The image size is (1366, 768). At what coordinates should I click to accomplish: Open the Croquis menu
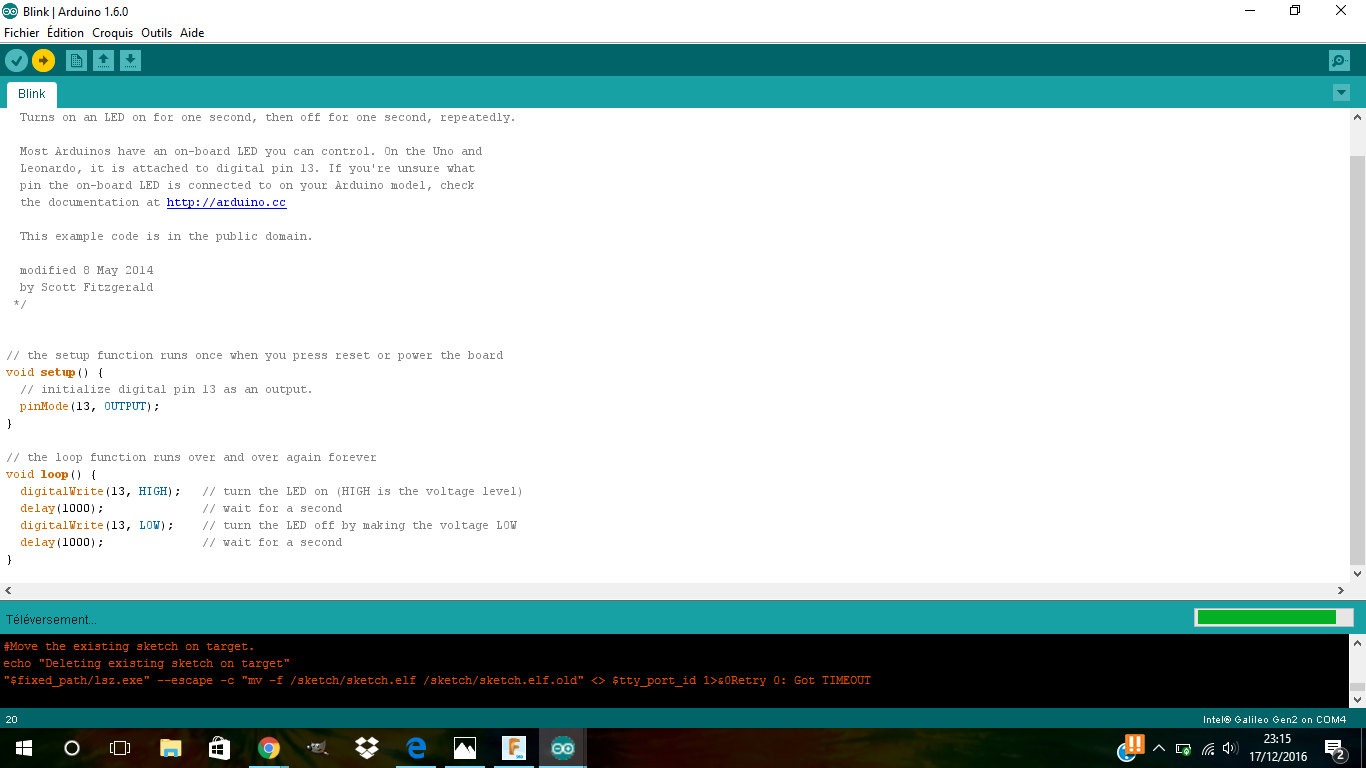112,33
